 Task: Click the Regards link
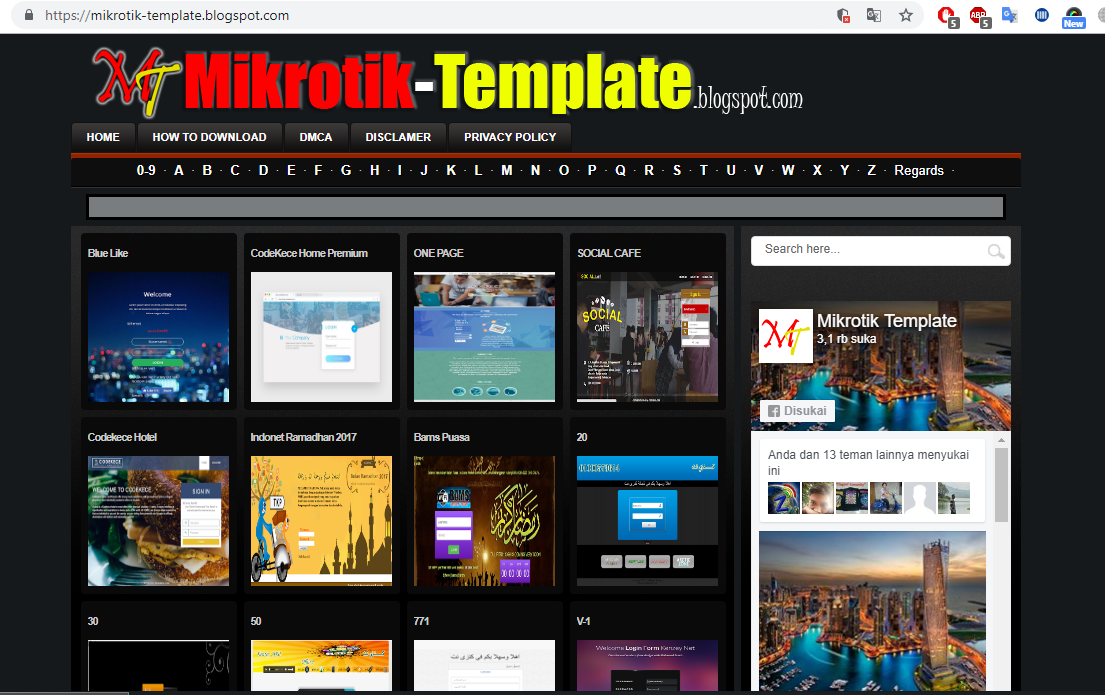(919, 171)
